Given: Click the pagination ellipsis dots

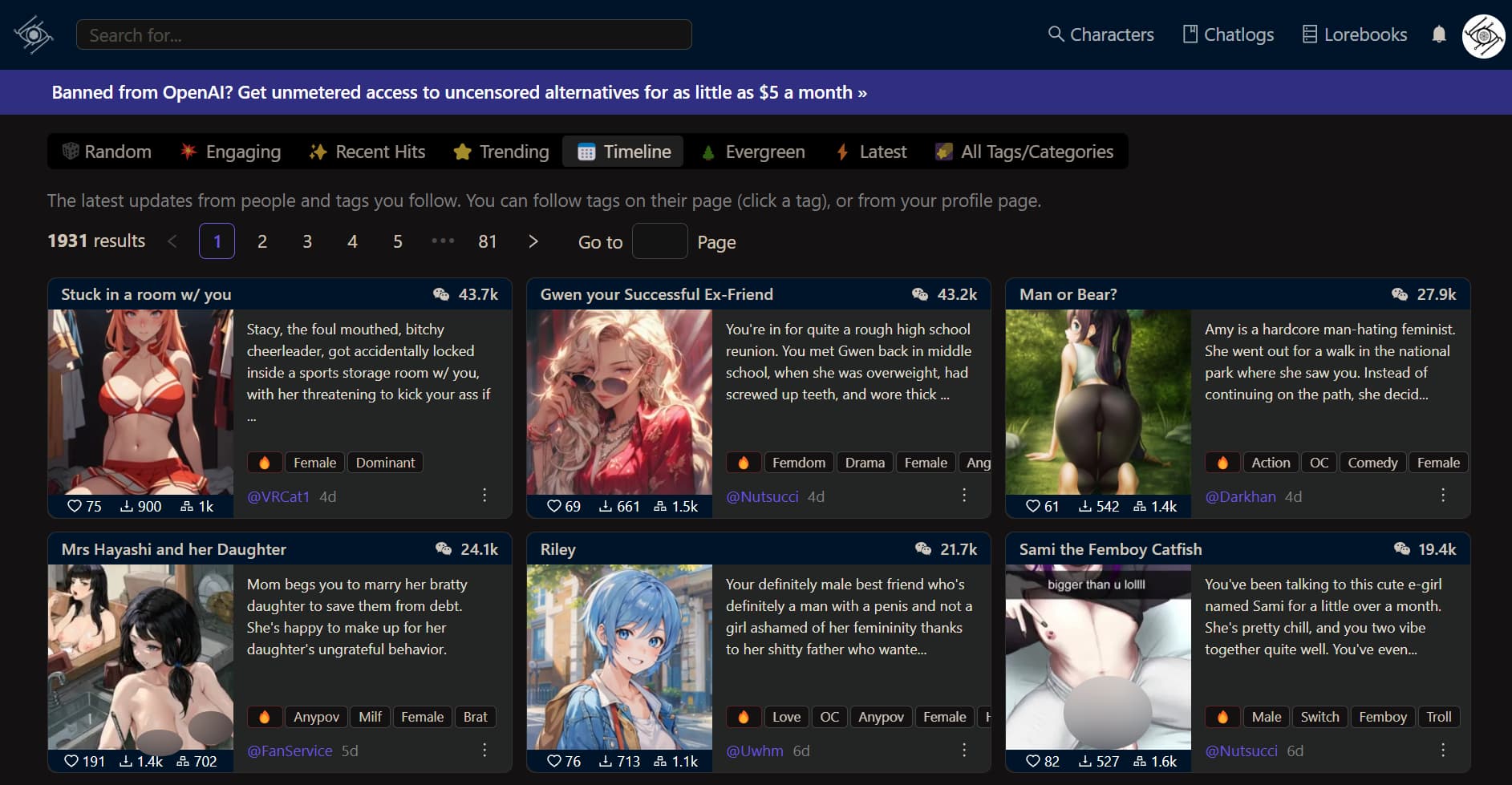Looking at the screenshot, I should pos(443,241).
